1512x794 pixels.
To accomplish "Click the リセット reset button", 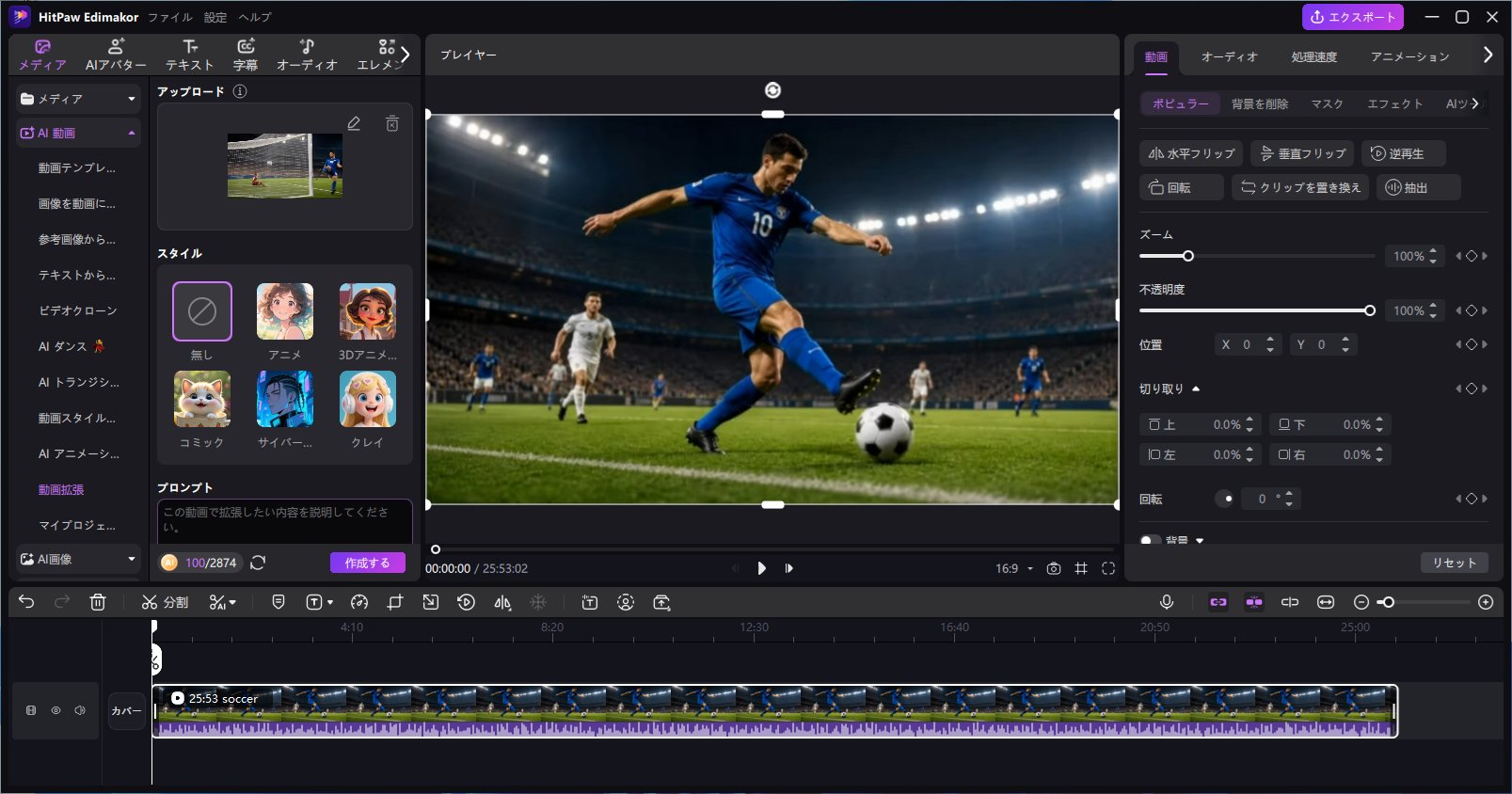I will [x=1455, y=563].
